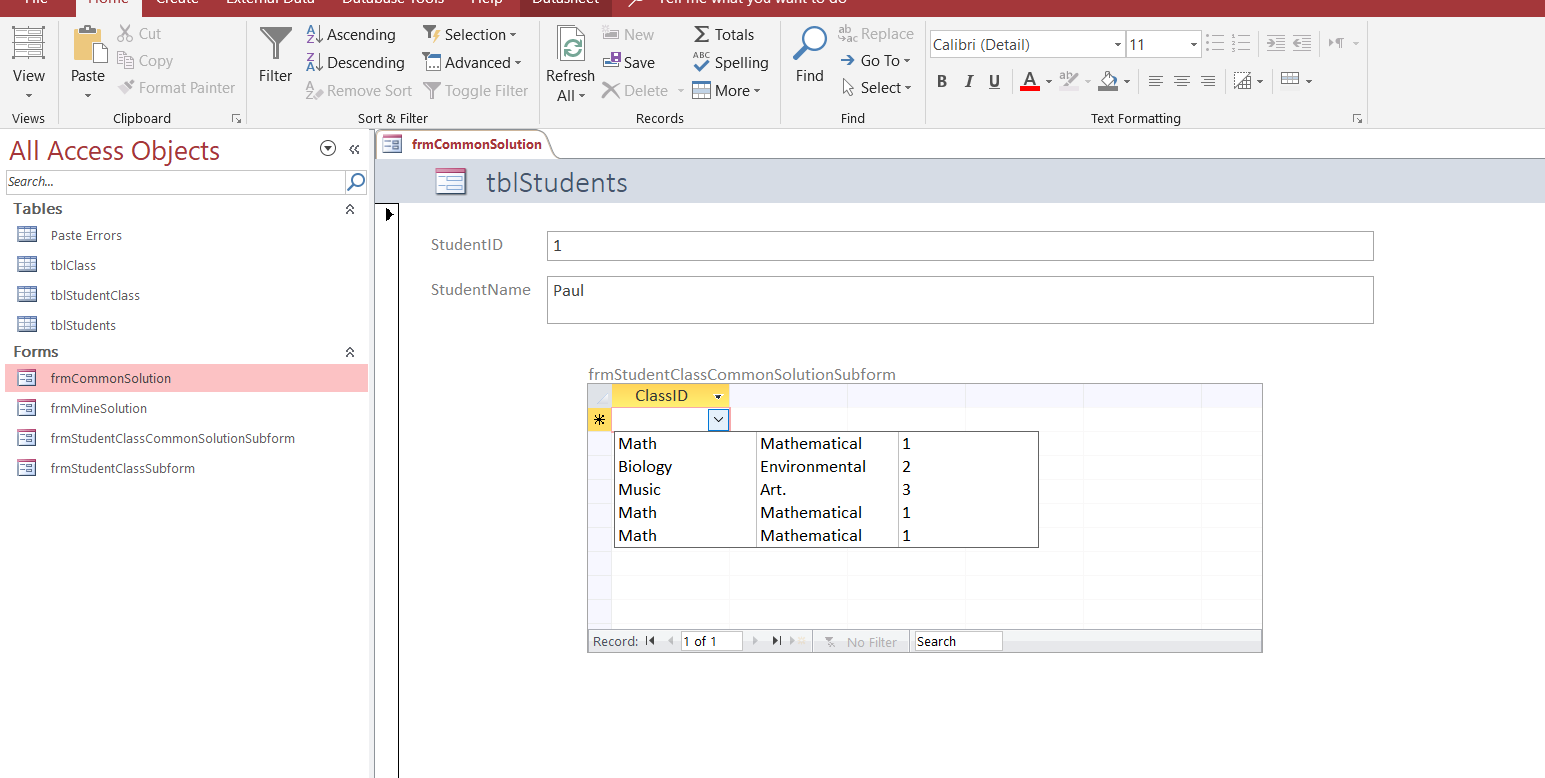Screen dimensions: 1545x778
Task: Toggle Bold text formatting
Action: click(x=942, y=82)
